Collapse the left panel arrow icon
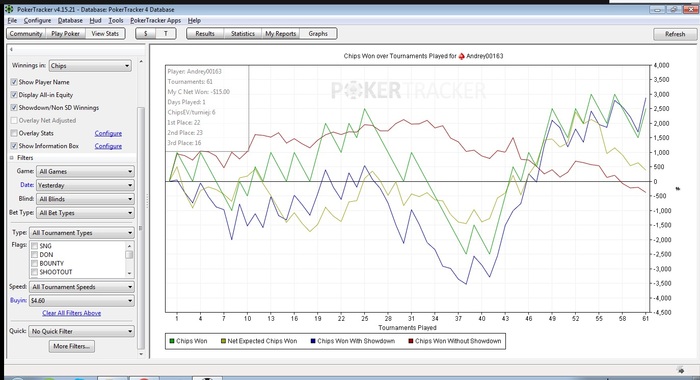This screenshot has width=700, height=380. (x=11, y=49)
